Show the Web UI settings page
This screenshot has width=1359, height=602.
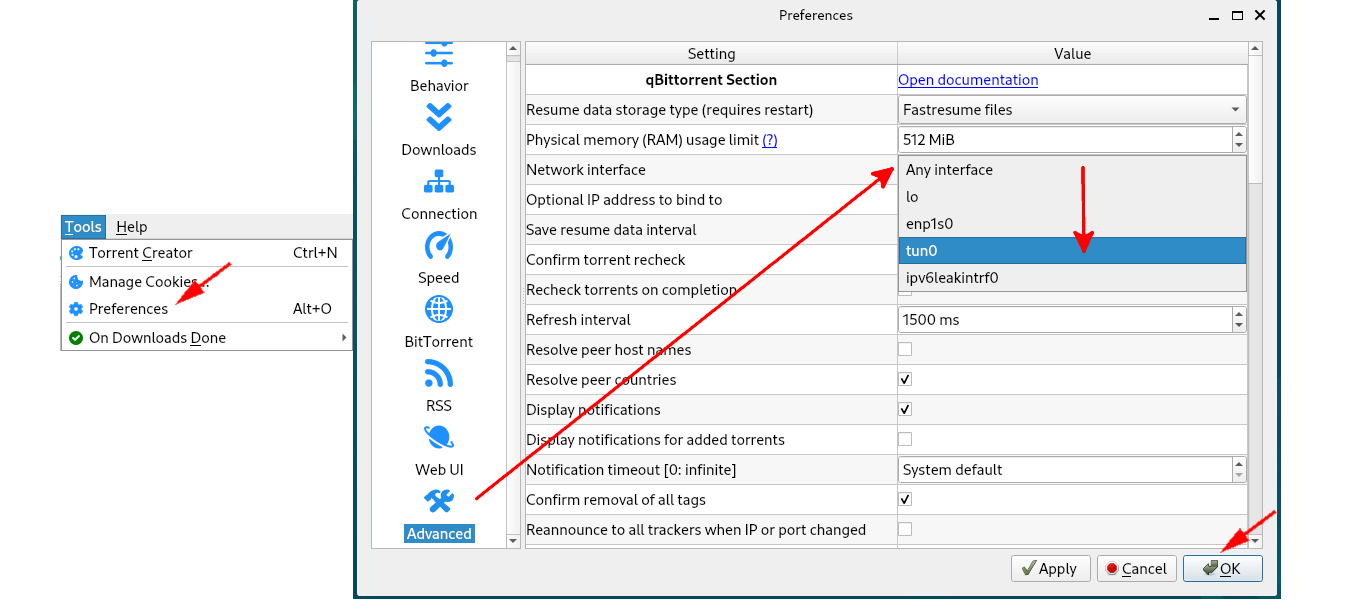click(439, 452)
